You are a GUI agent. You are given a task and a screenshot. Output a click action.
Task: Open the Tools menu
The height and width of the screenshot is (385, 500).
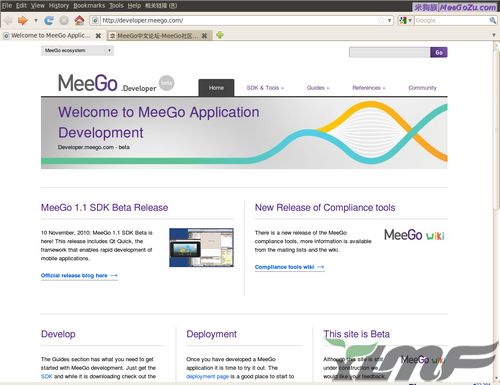pyautogui.click(x=116, y=6)
